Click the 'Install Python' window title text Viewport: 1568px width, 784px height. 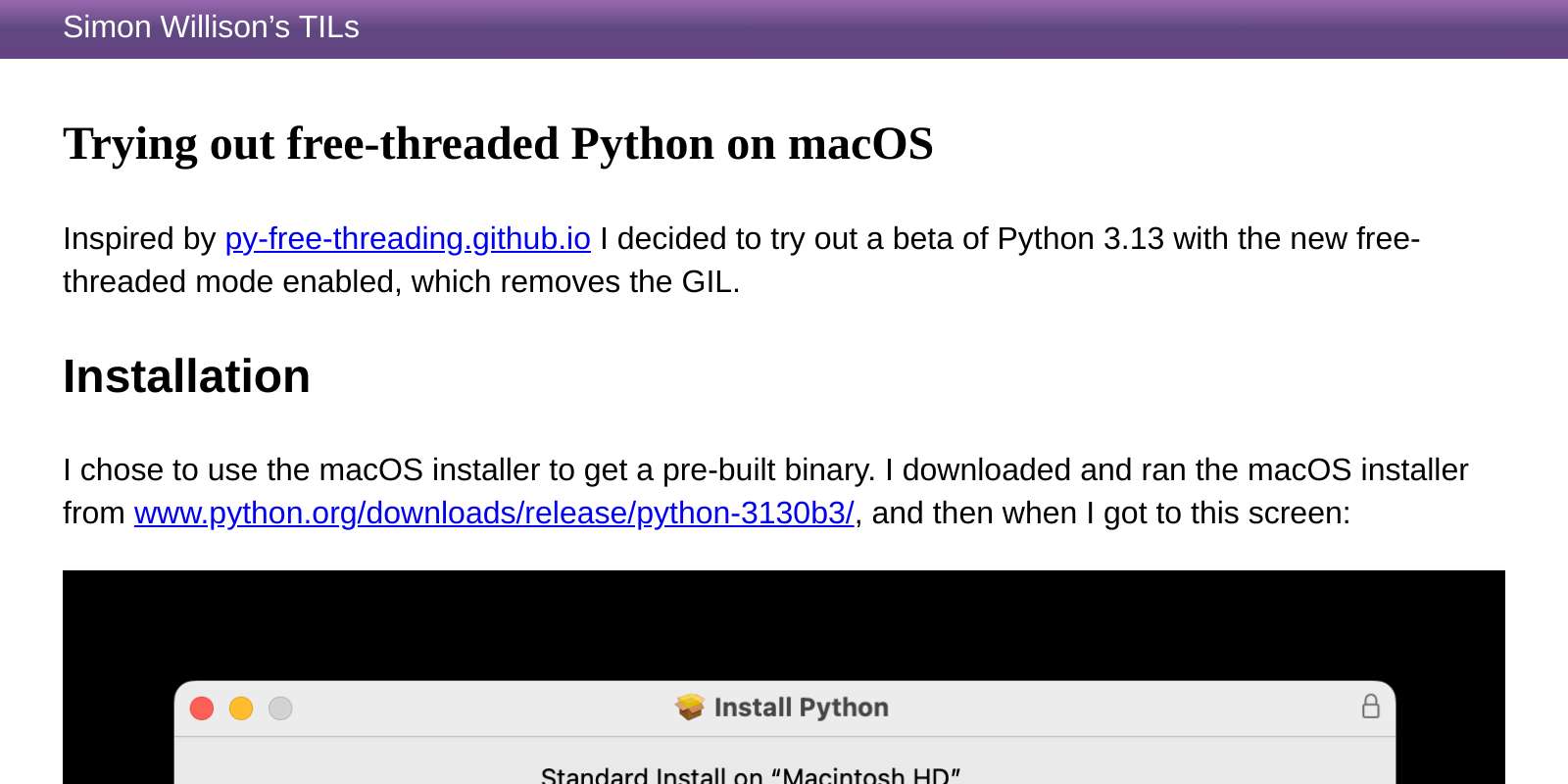click(801, 708)
